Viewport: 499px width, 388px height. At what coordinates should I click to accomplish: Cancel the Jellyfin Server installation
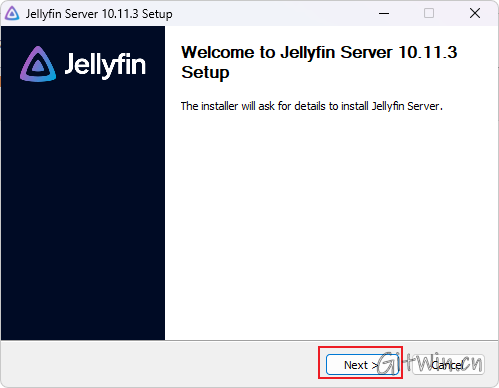point(448,365)
